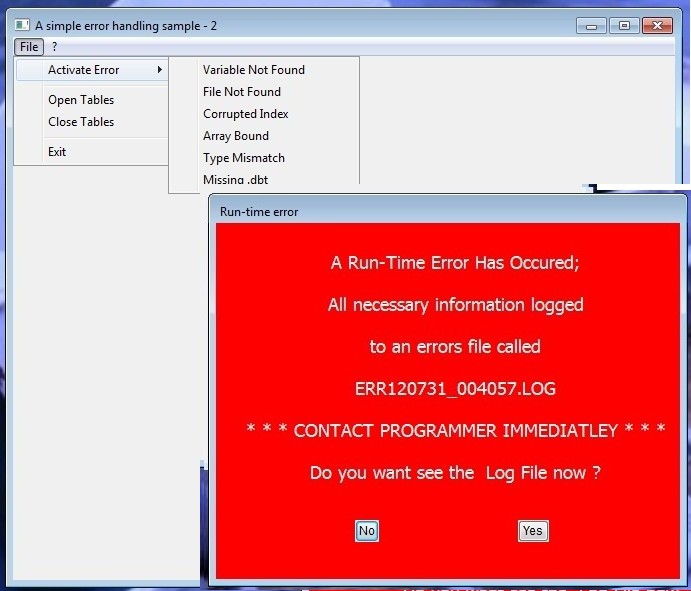Click No in the Run-time error dialog
691x591 pixels.
click(367, 531)
